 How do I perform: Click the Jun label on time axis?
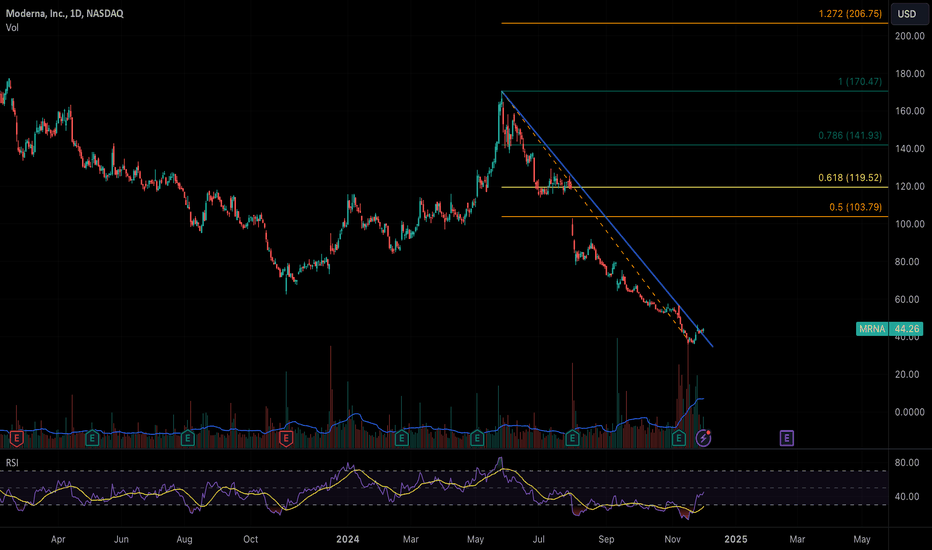tap(121, 539)
